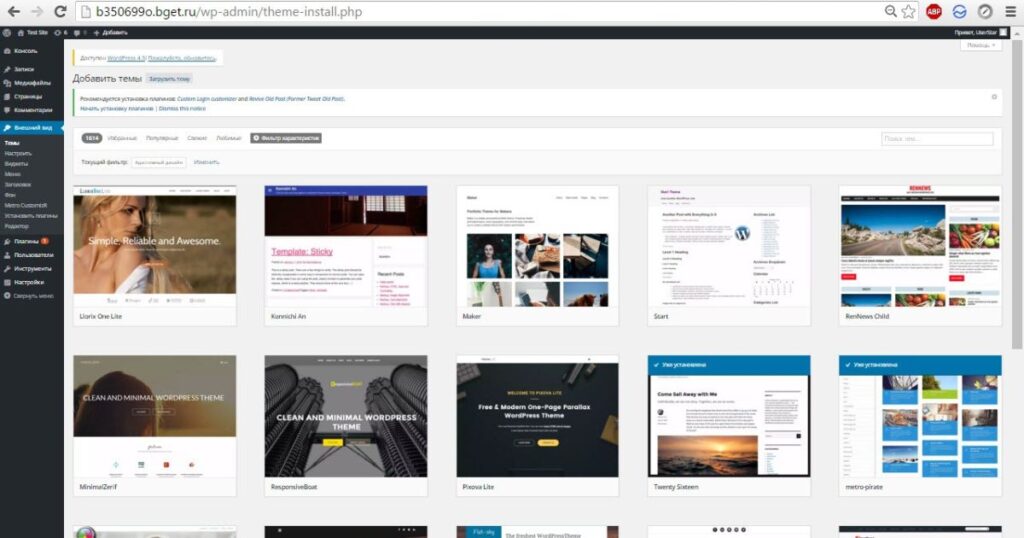Click the gray compass extension icon
Screen dimensions: 1024x538
click(985, 11)
